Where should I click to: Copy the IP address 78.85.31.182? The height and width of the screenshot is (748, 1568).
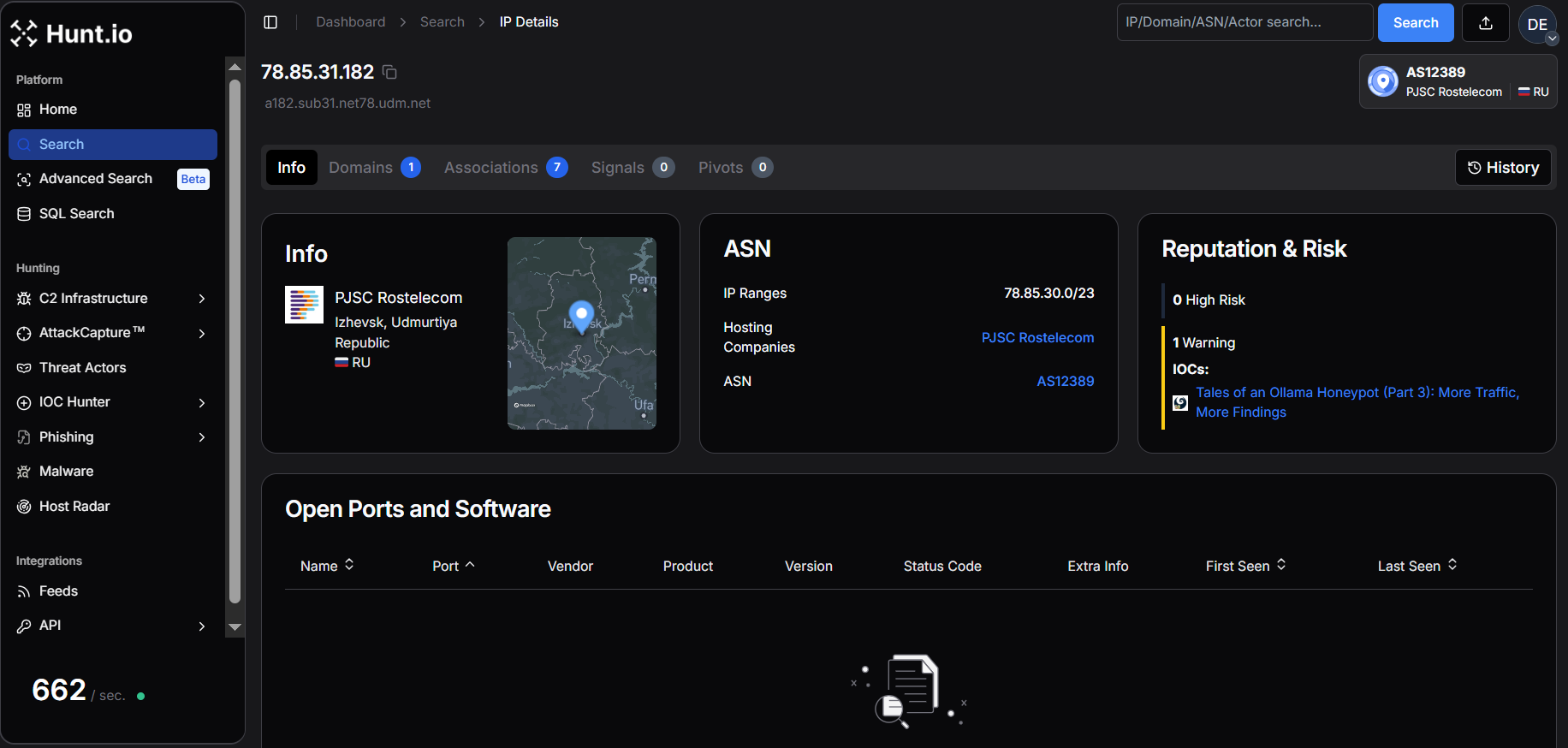(x=389, y=72)
